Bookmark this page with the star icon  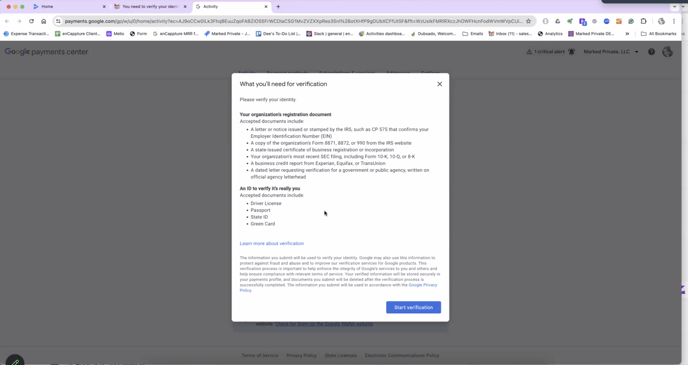[x=529, y=21]
